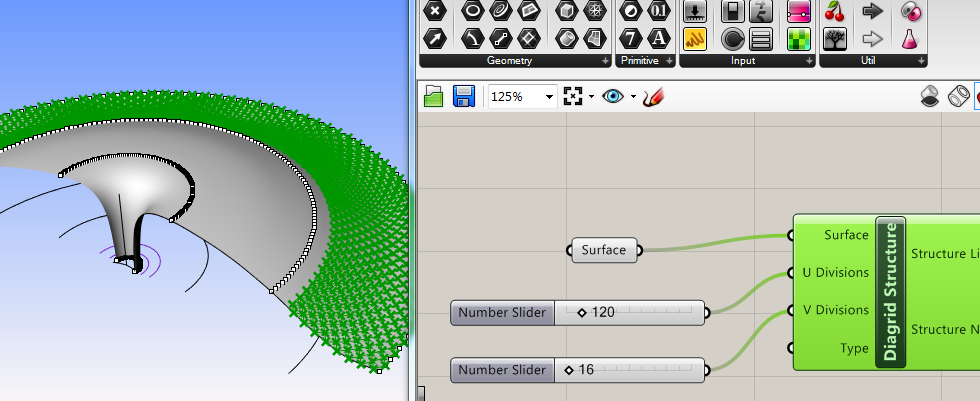Viewport: 980px width, 401px height.
Task: Pick the Text primitive 'A' icon
Action: tap(659, 39)
